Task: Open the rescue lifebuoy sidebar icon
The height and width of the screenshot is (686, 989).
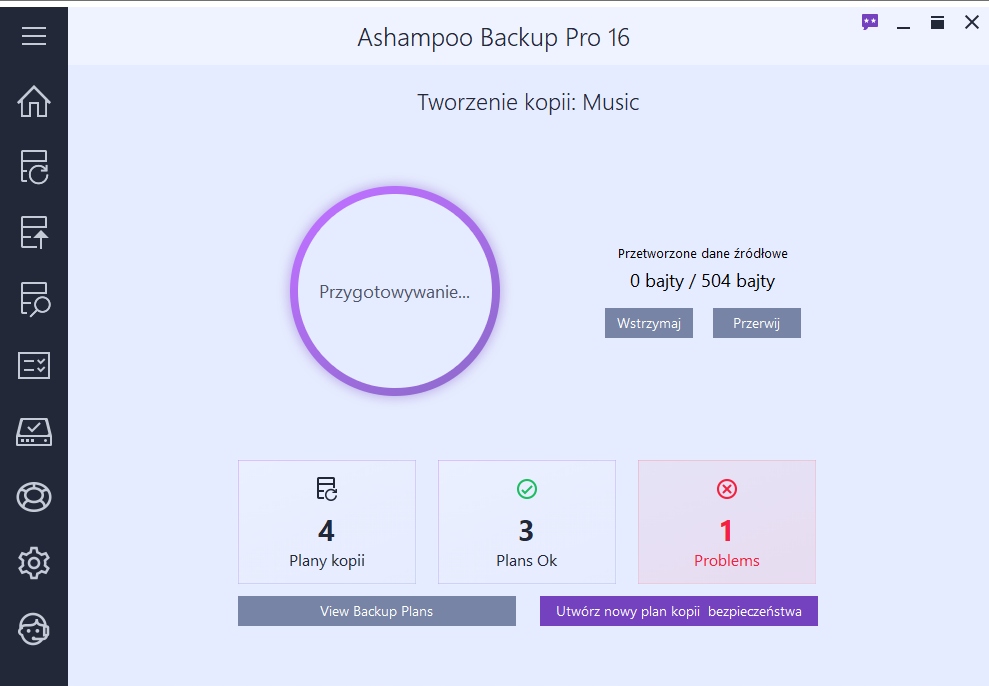Action: coord(34,497)
